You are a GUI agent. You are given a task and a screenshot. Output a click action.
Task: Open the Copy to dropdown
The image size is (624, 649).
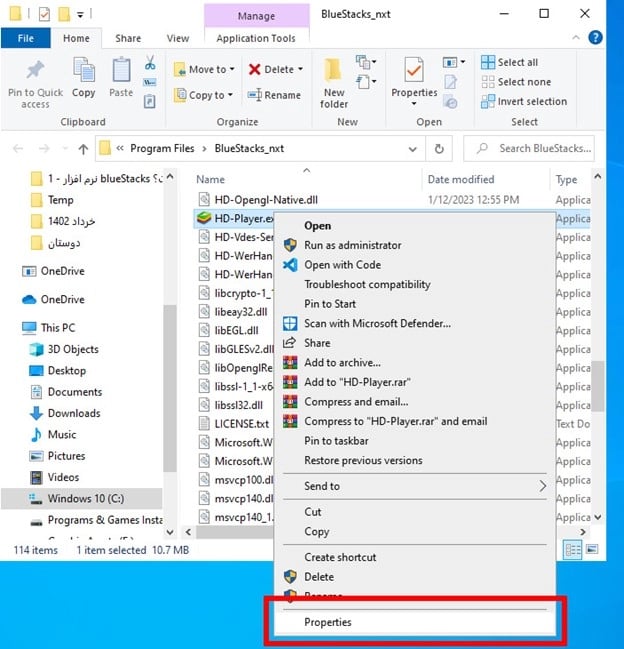[203, 95]
